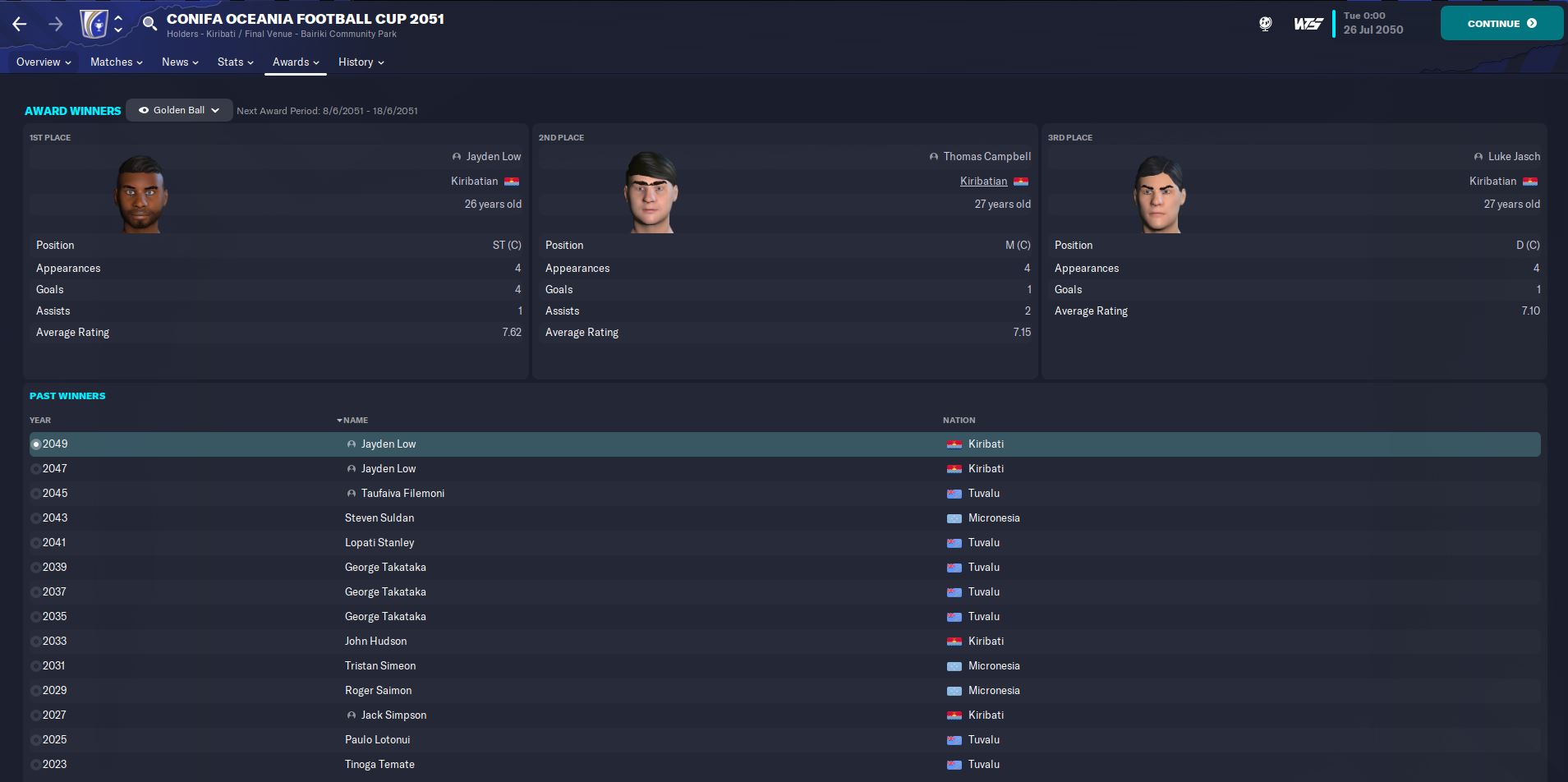The image size is (1568, 782).
Task: Open the search magnifier icon
Action: coord(149,24)
